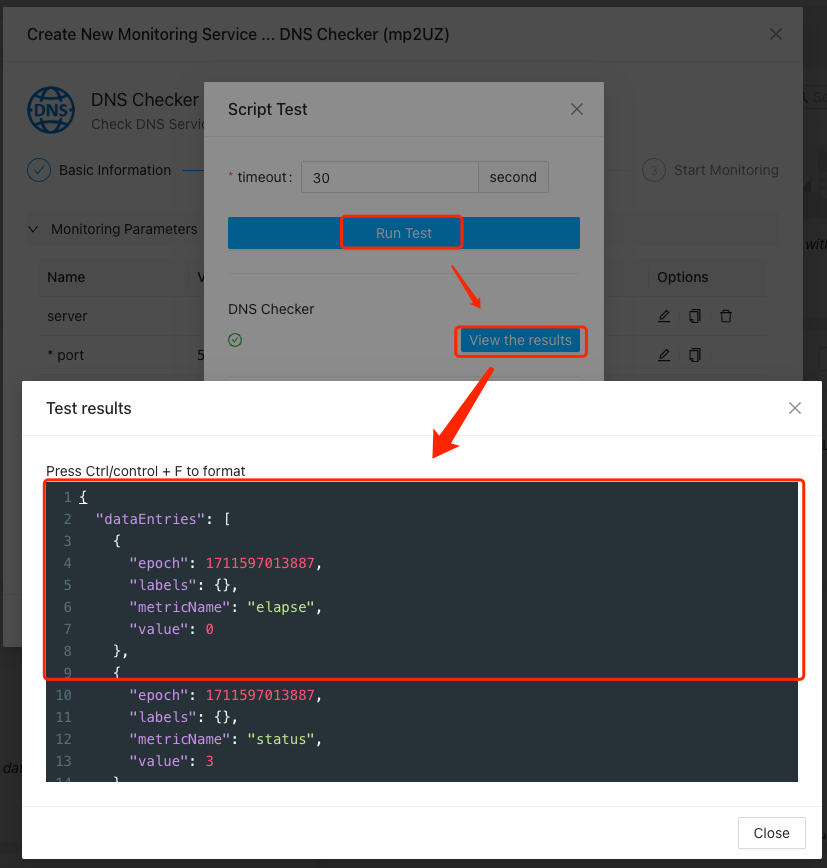The image size is (827, 868).
Task: Close the Create New Monitoring Service window
Action: point(776,34)
